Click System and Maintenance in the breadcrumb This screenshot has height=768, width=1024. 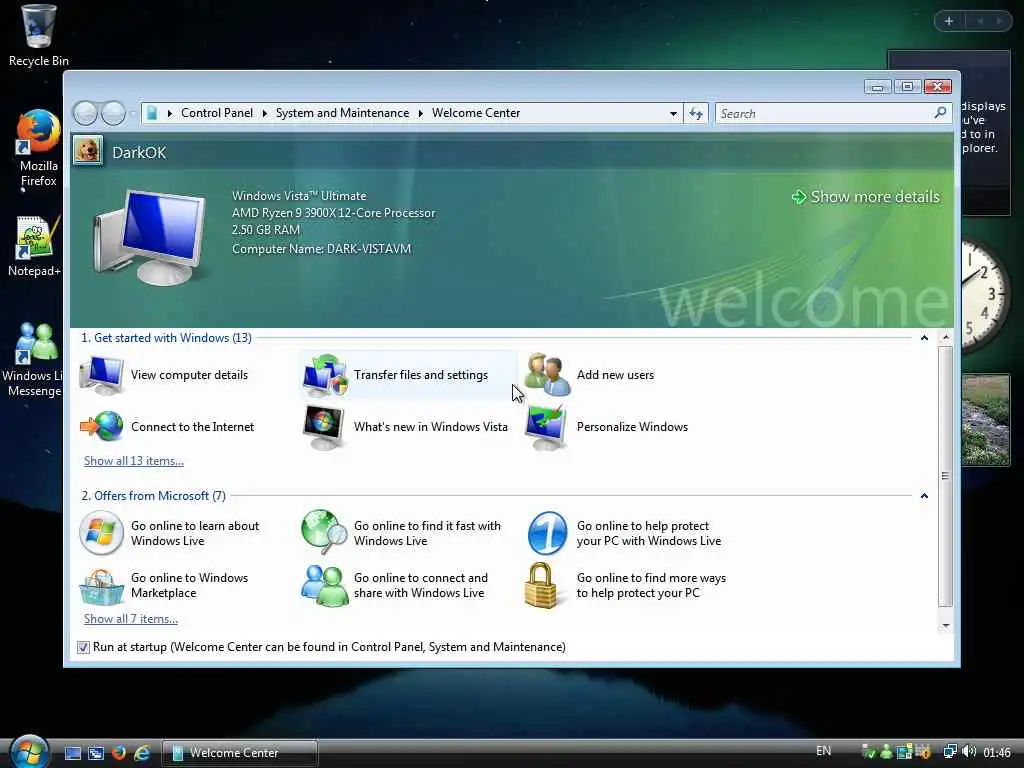342,113
